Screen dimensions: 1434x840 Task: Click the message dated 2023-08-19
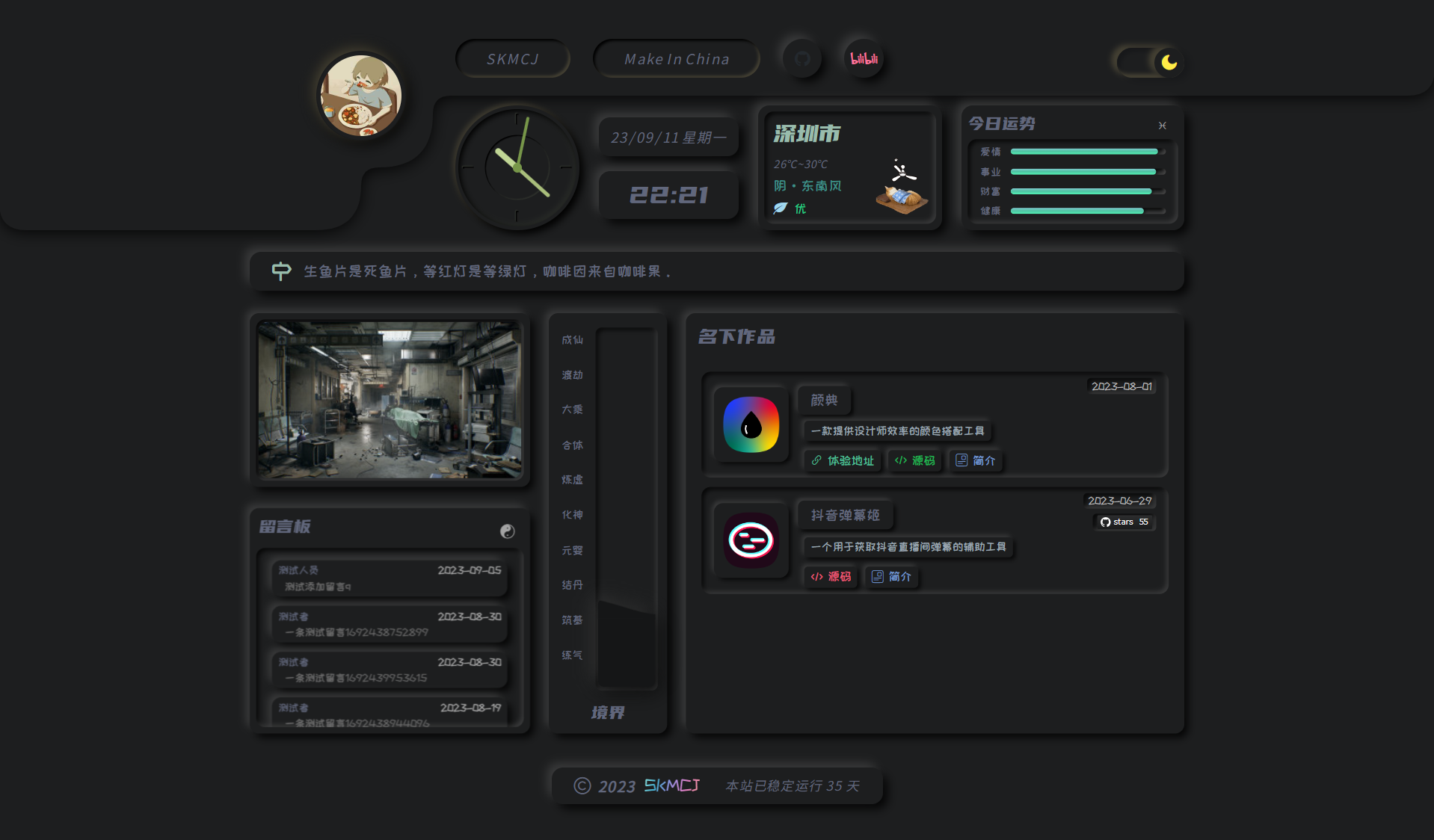(390, 713)
